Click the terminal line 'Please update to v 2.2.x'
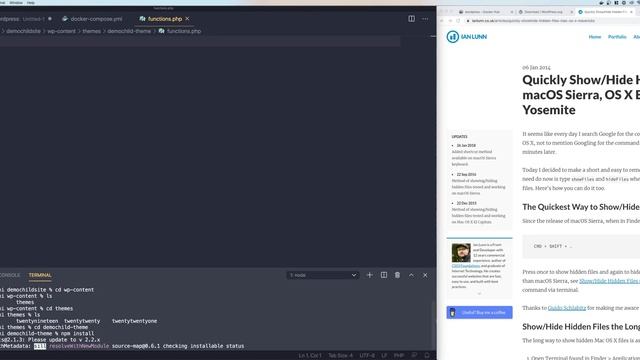The width and height of the screenshot is (640, 360). pyautogui.click(x=50, y=340)
